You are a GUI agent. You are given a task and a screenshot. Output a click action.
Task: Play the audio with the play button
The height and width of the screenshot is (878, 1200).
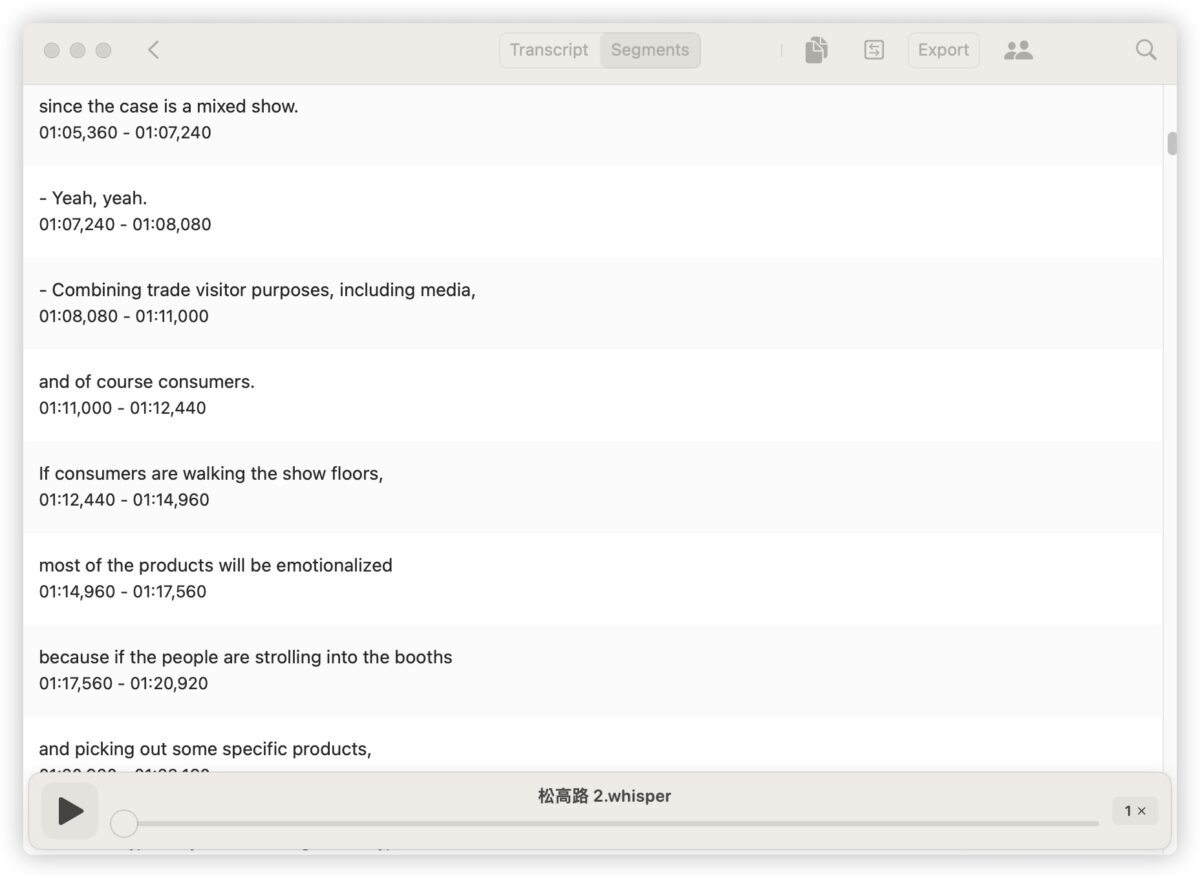(70, 811)
